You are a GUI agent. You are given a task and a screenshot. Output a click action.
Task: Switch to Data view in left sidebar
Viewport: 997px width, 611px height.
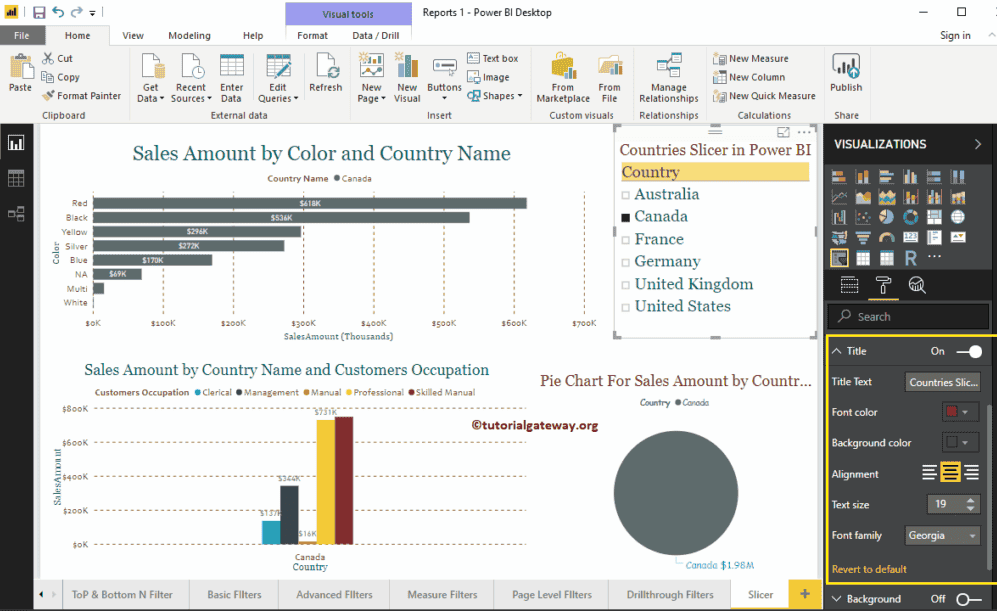pyautogui.click(x=16, y=178)
